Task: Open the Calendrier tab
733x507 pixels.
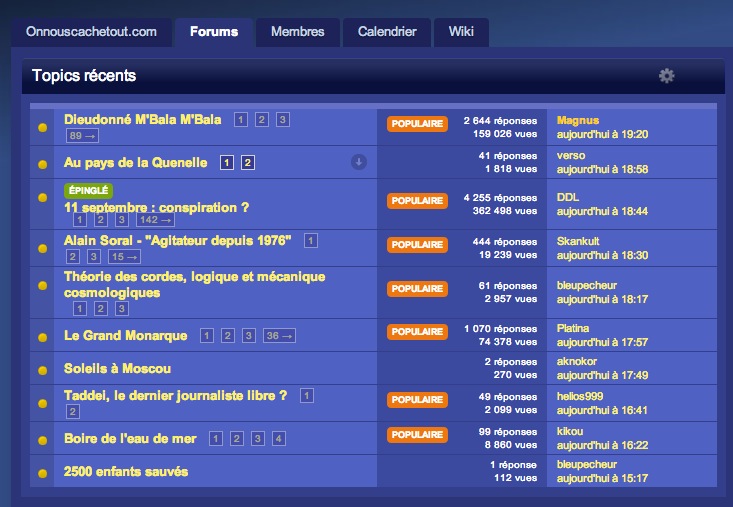Action: (387, 32)
